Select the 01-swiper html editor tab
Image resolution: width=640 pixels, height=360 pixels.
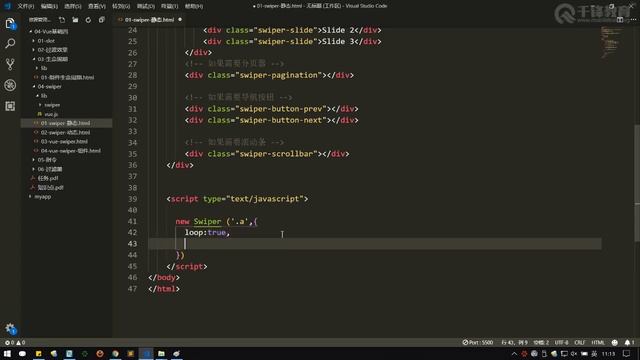149,20
